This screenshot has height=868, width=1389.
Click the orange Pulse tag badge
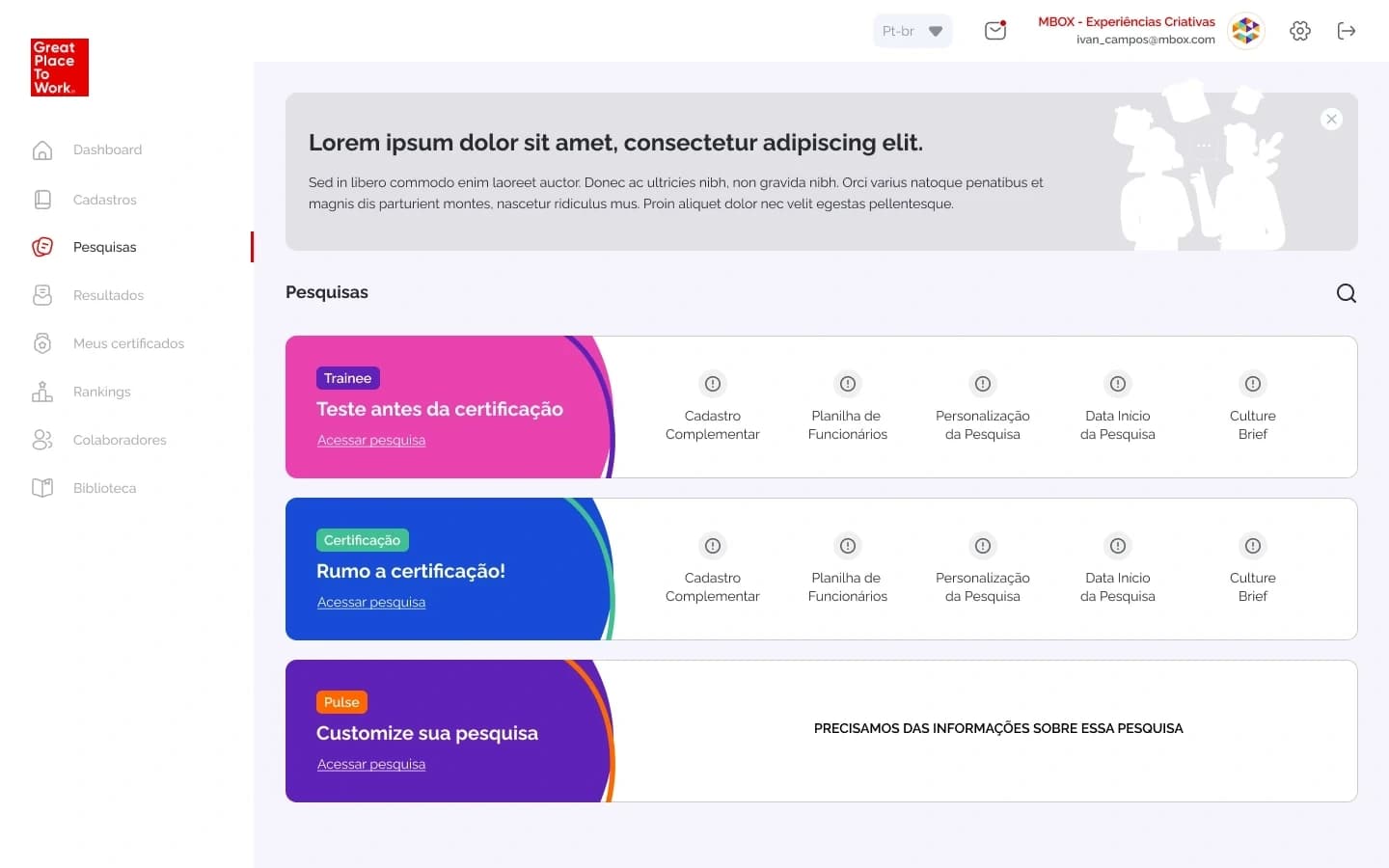point(341,702)
